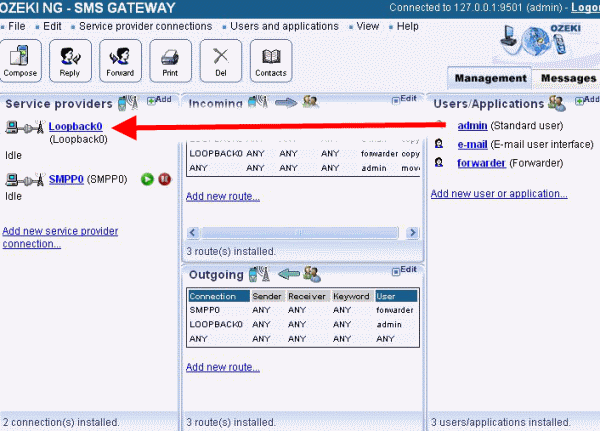Start the SMPP0 connection with green button
This screenshot has height=431, width=600.
click(147, 179)
